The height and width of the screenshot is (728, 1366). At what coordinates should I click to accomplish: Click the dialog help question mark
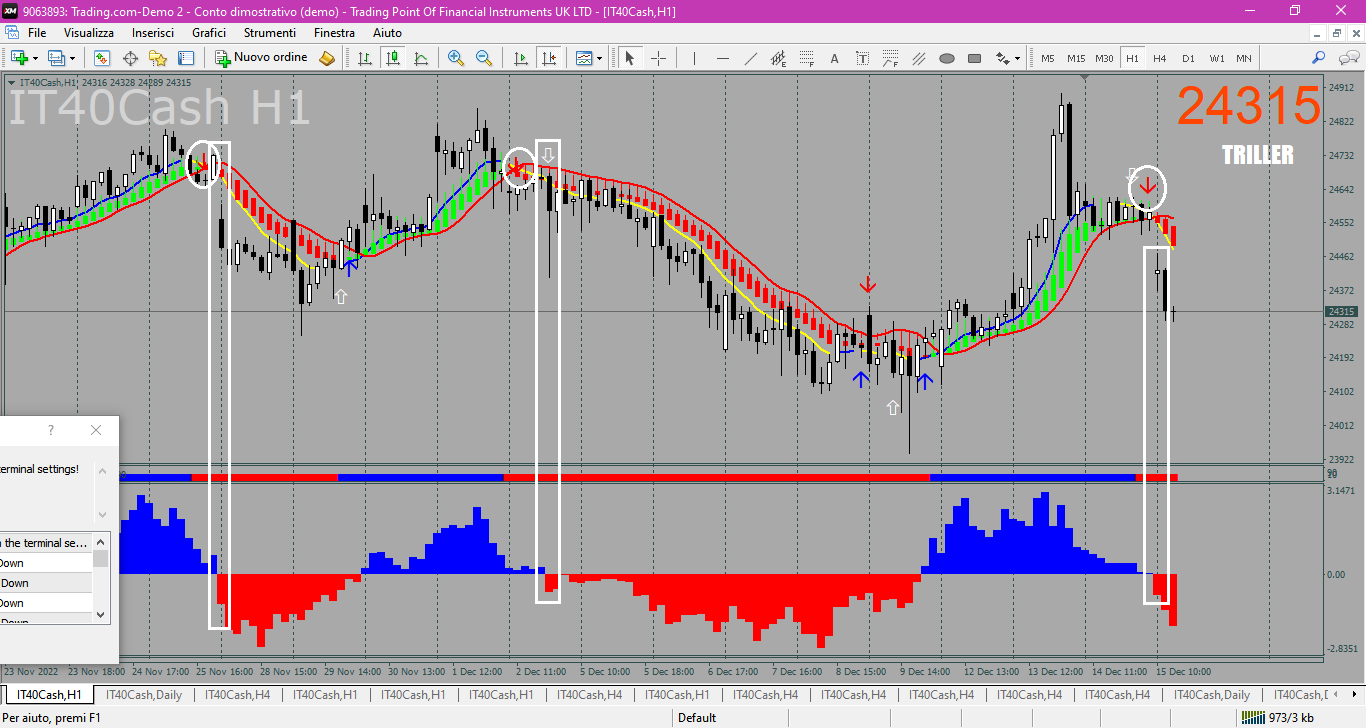click(51, 430)
